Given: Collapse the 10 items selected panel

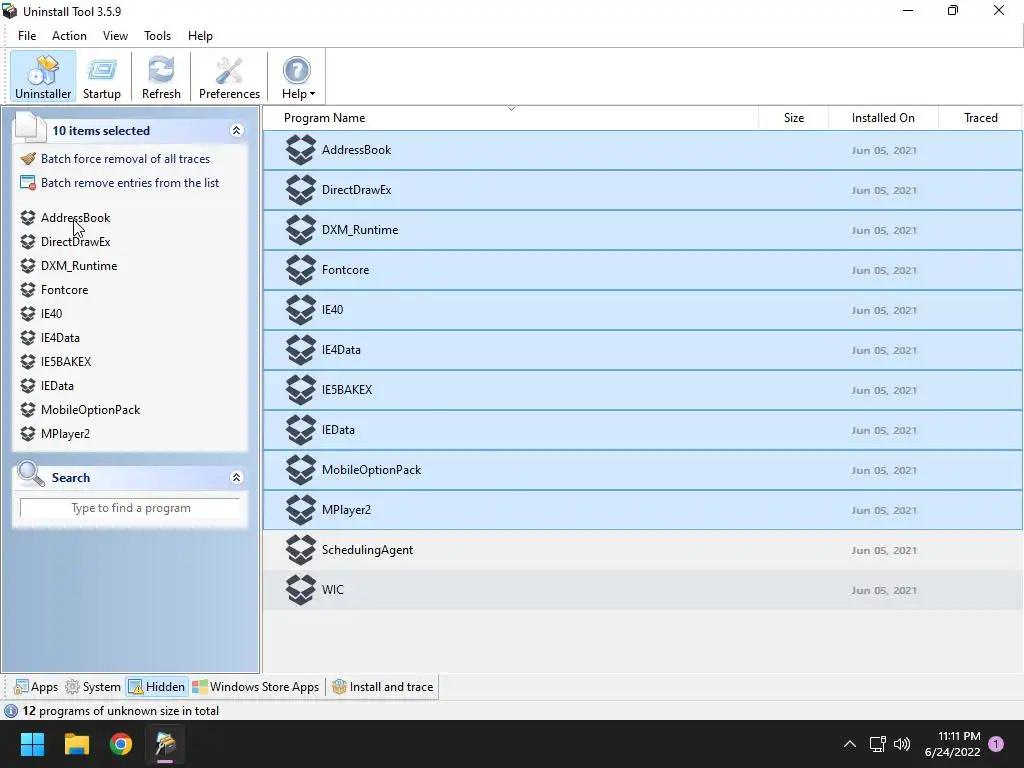Looking at the screenshot, I should 236,131.
